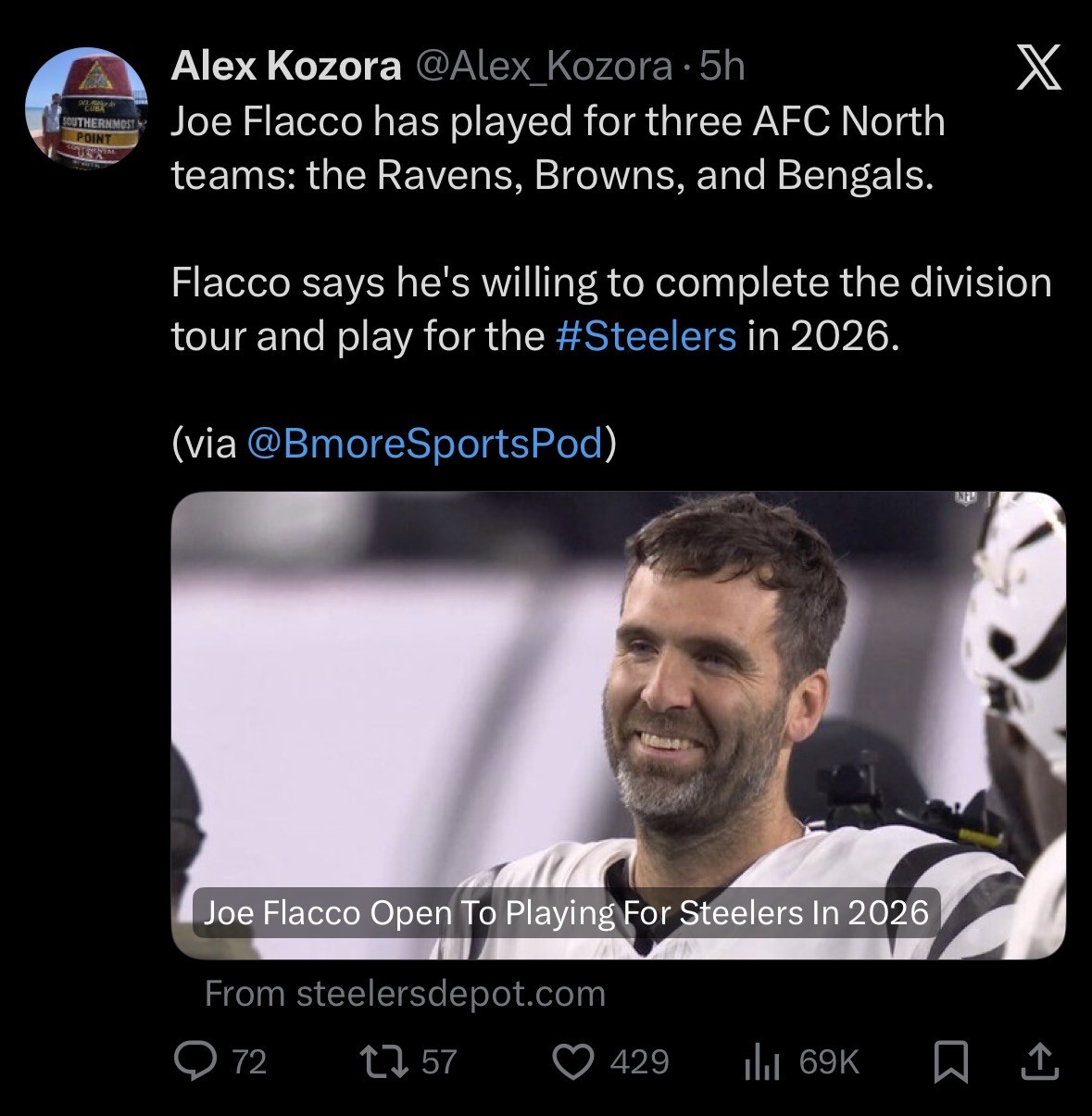This screenshot has height=1116, width=1092.
Task: Click the 72 replies count
Action: (248, 1061)
